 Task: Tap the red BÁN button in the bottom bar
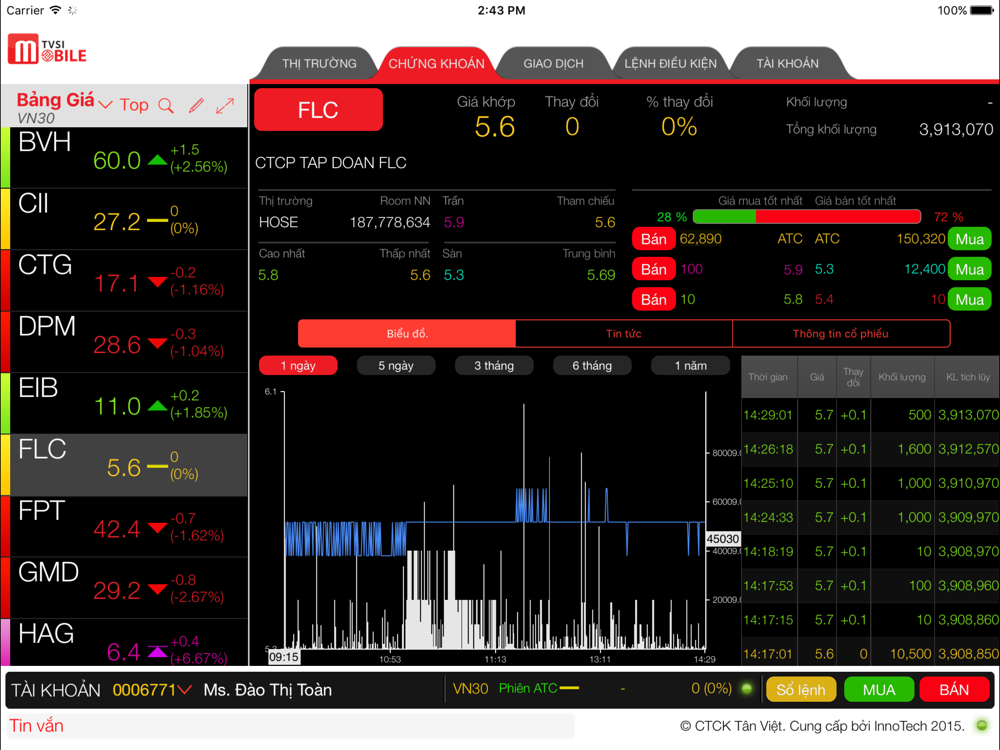click(x=954, y=689)
